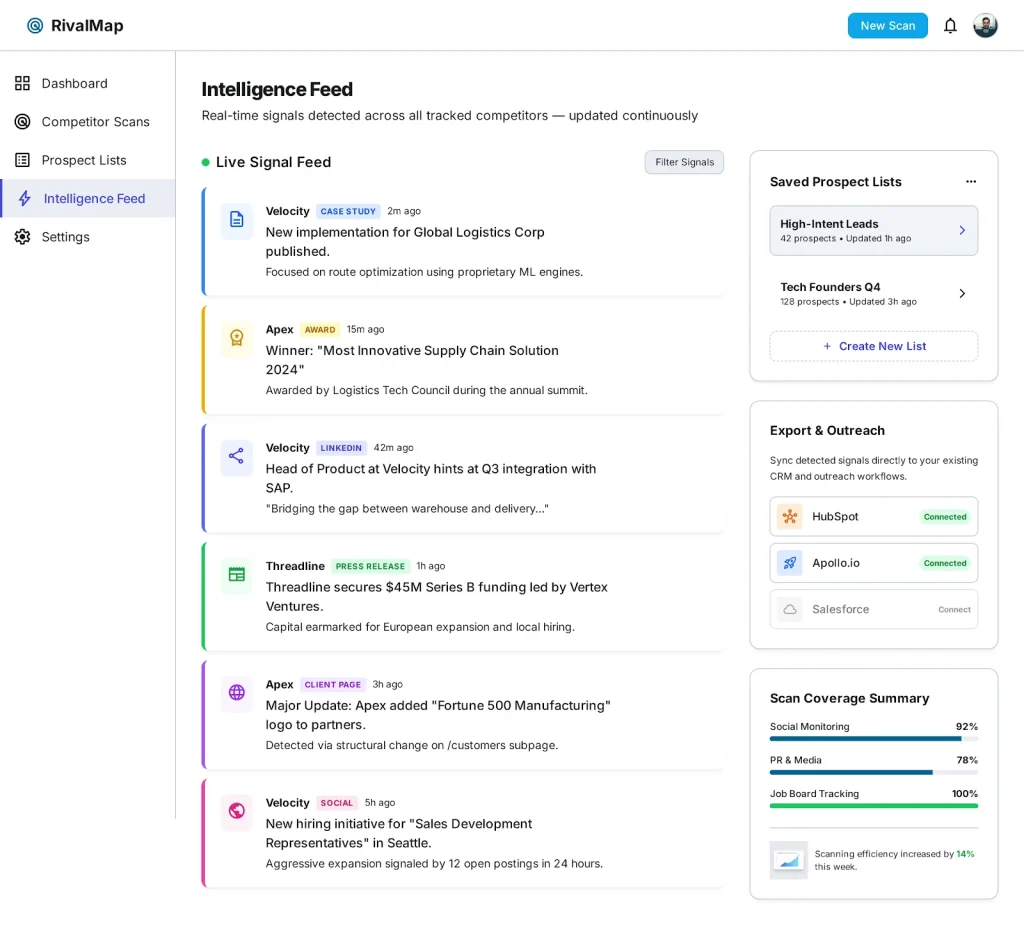The height and width of the screenshot is (925, 1024).
Task: Open the Head of Product SAP integration headline
Action: click(x=430, y=478)
